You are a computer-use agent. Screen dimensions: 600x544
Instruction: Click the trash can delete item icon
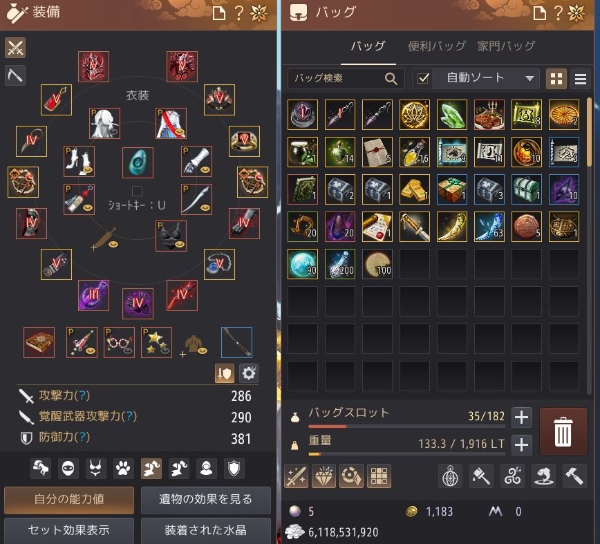[563, 432]
